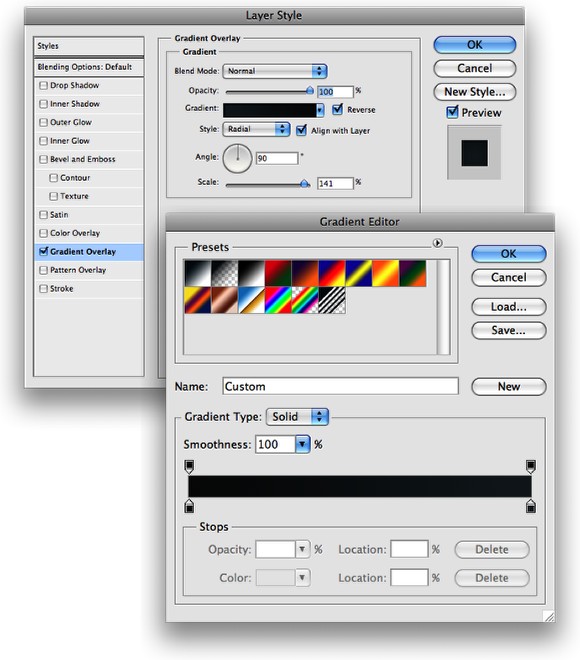580x660 pixels.
Task: Open the gradient picker dropdown arrow
Action: 320,110
